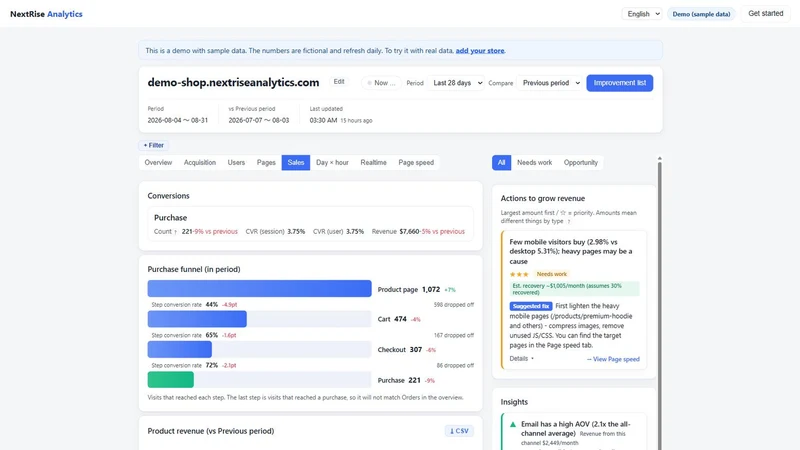
Task: Switch to the Page speed tab
Action: point(416,162)
